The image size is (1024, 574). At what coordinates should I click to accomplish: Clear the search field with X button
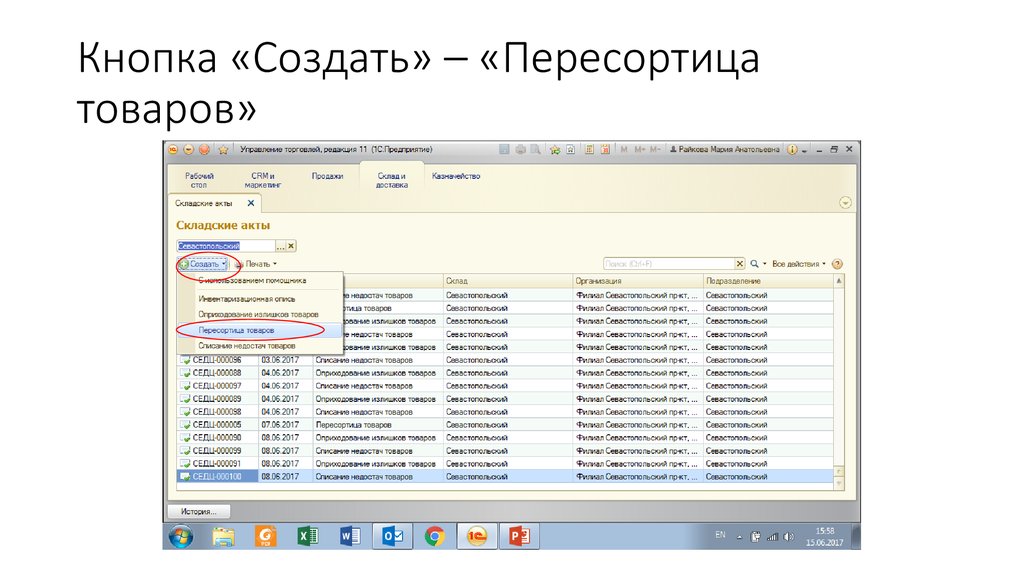click(x=740, y=264)
